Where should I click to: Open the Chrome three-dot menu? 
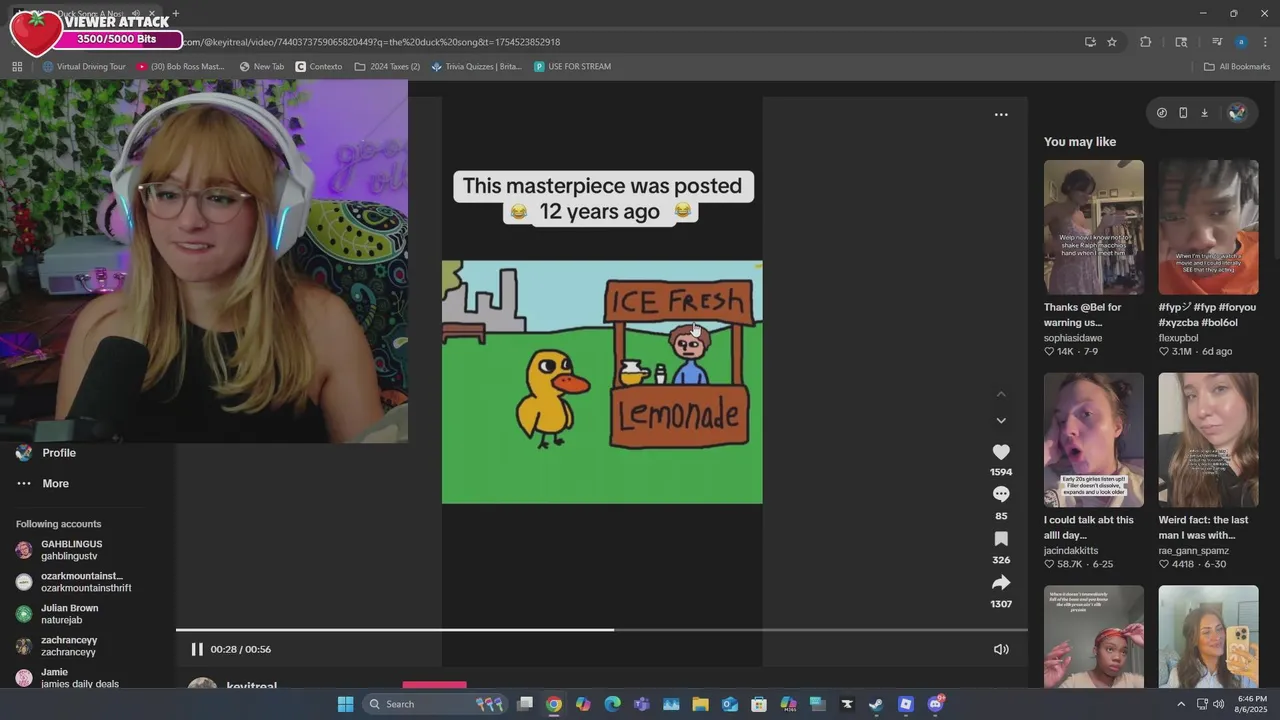pyautogui.click(x=1265, y=42)
